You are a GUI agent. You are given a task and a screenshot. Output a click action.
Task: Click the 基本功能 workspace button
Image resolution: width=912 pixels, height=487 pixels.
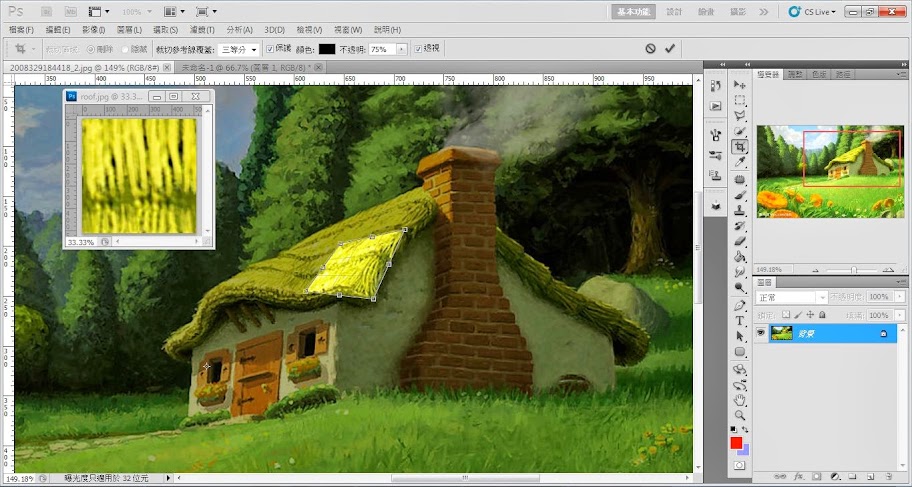tap(633, 12)
